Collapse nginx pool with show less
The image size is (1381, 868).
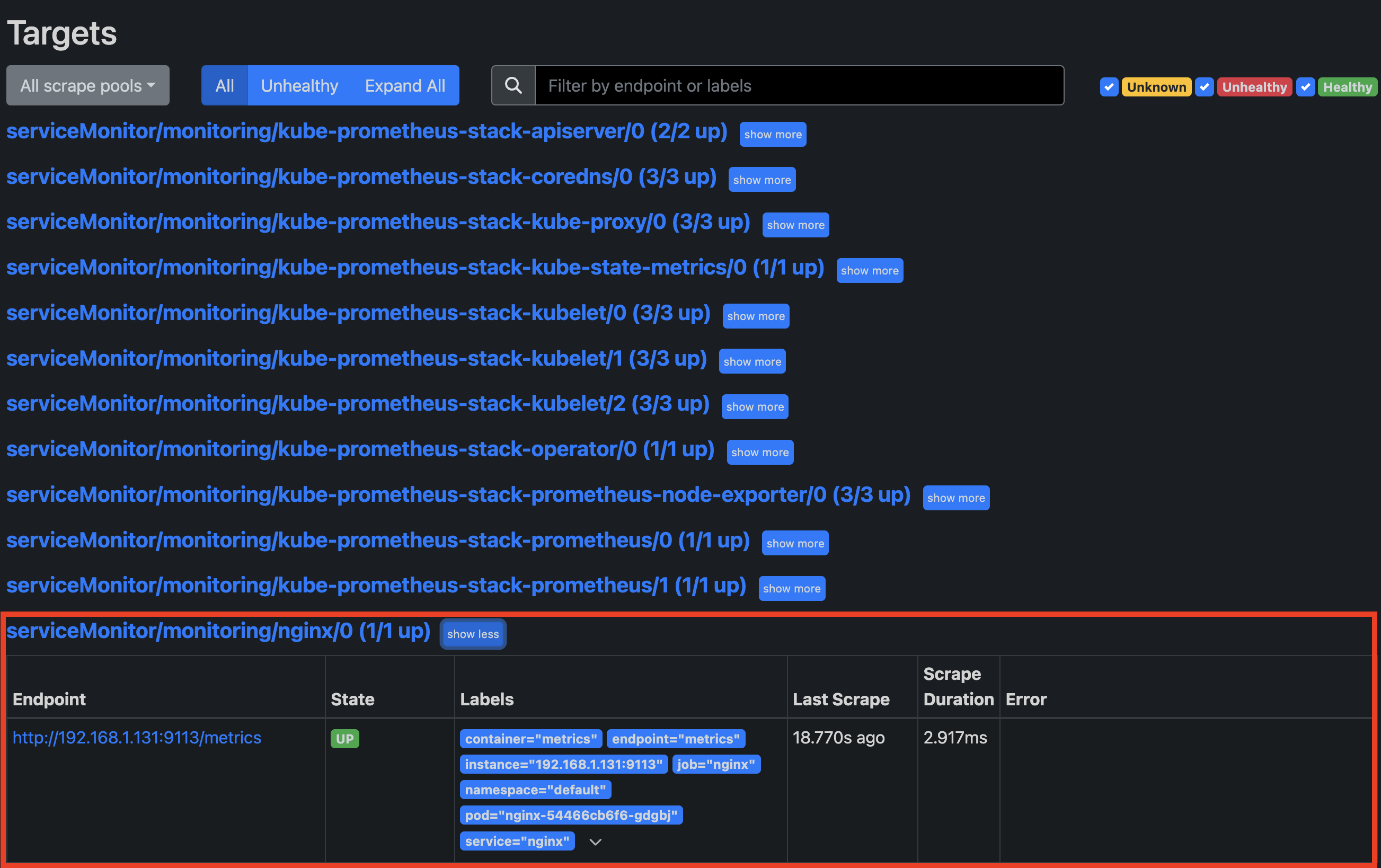tap(473, 634)
